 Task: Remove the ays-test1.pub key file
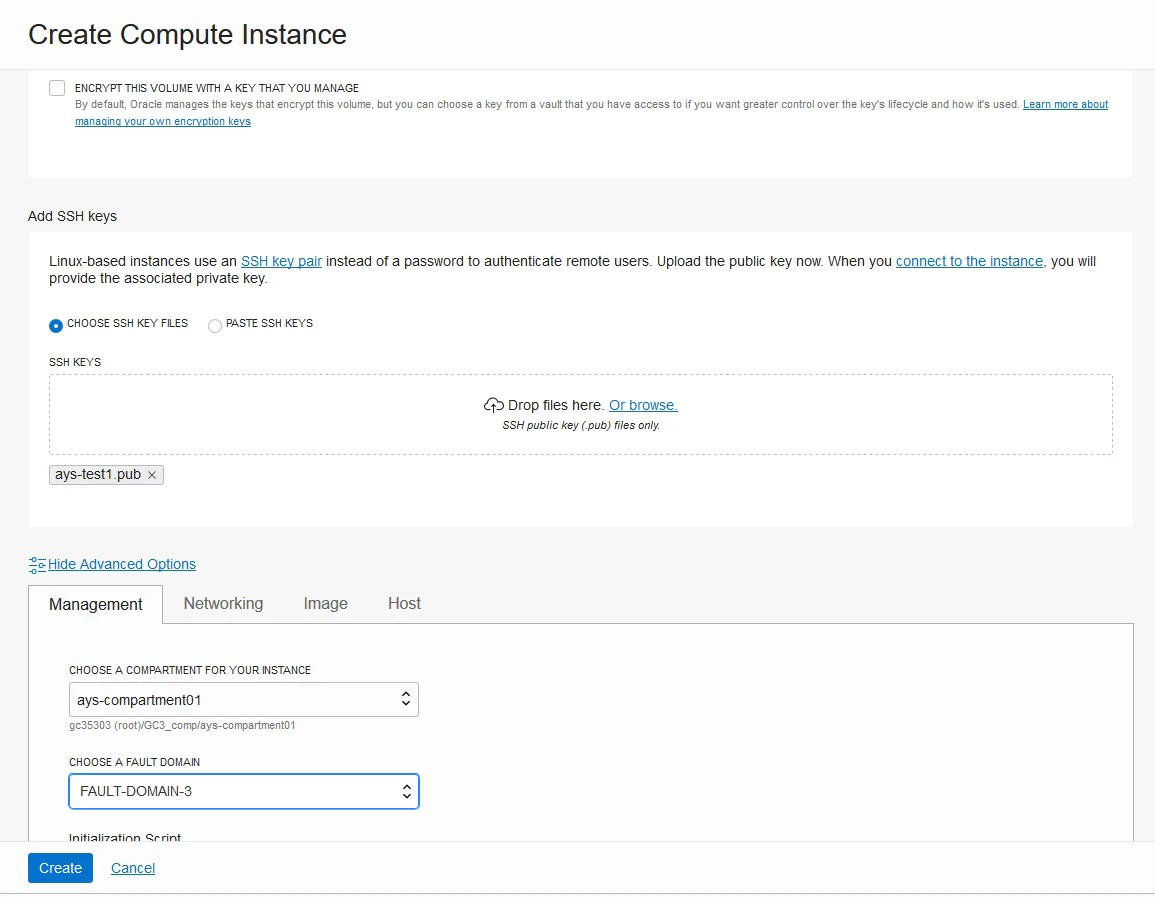click(x=152, y=475)
